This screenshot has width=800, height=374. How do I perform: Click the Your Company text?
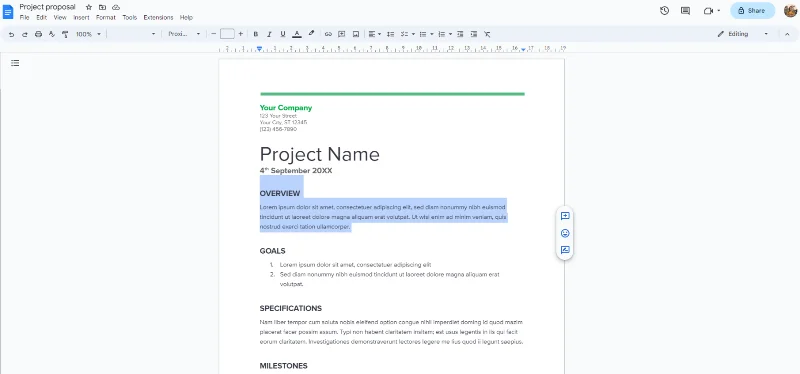[286, 108]
